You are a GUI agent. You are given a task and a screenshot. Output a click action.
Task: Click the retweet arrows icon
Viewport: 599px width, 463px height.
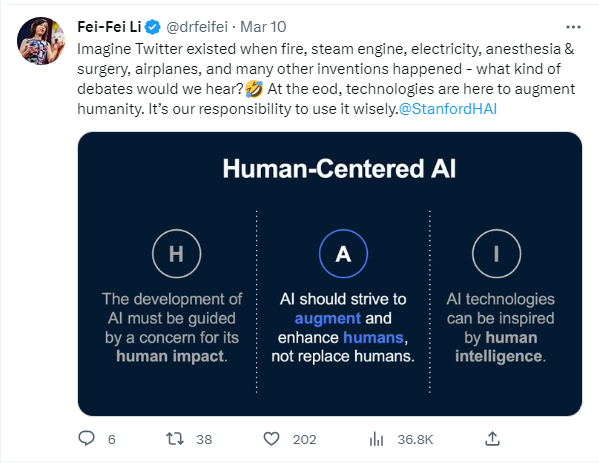175,439
